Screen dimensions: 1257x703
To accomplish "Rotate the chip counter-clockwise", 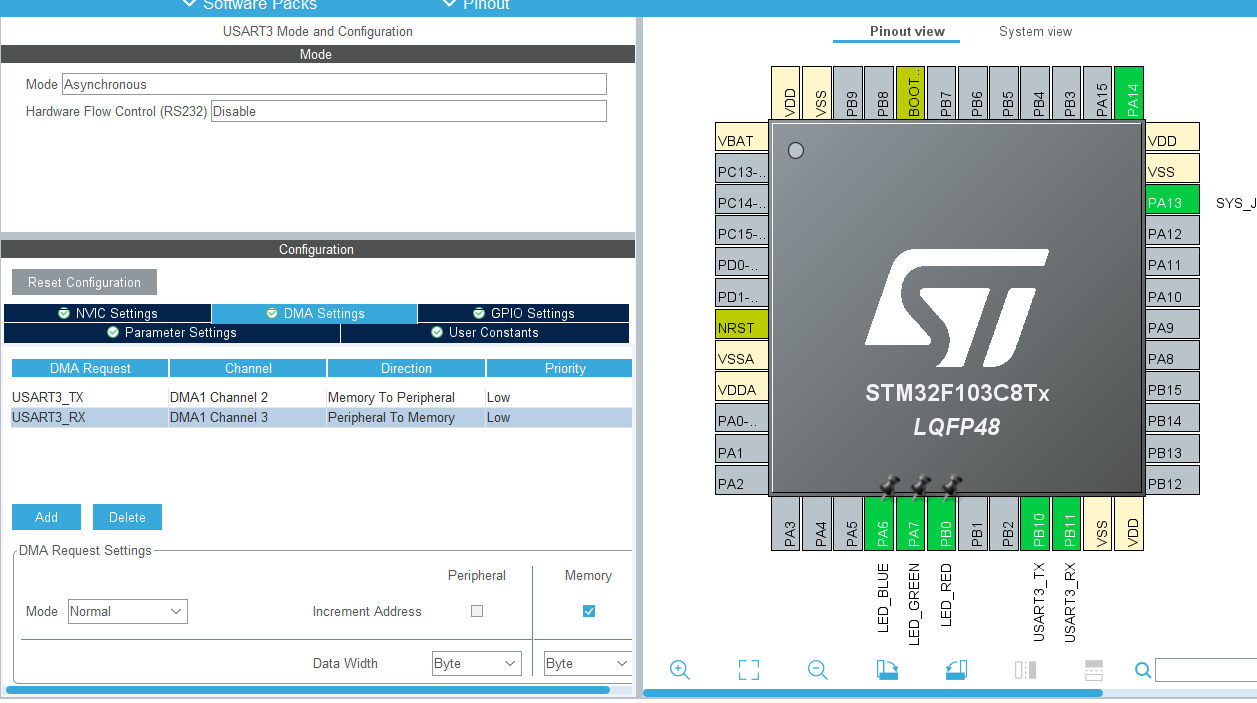I will coord(956,670).
